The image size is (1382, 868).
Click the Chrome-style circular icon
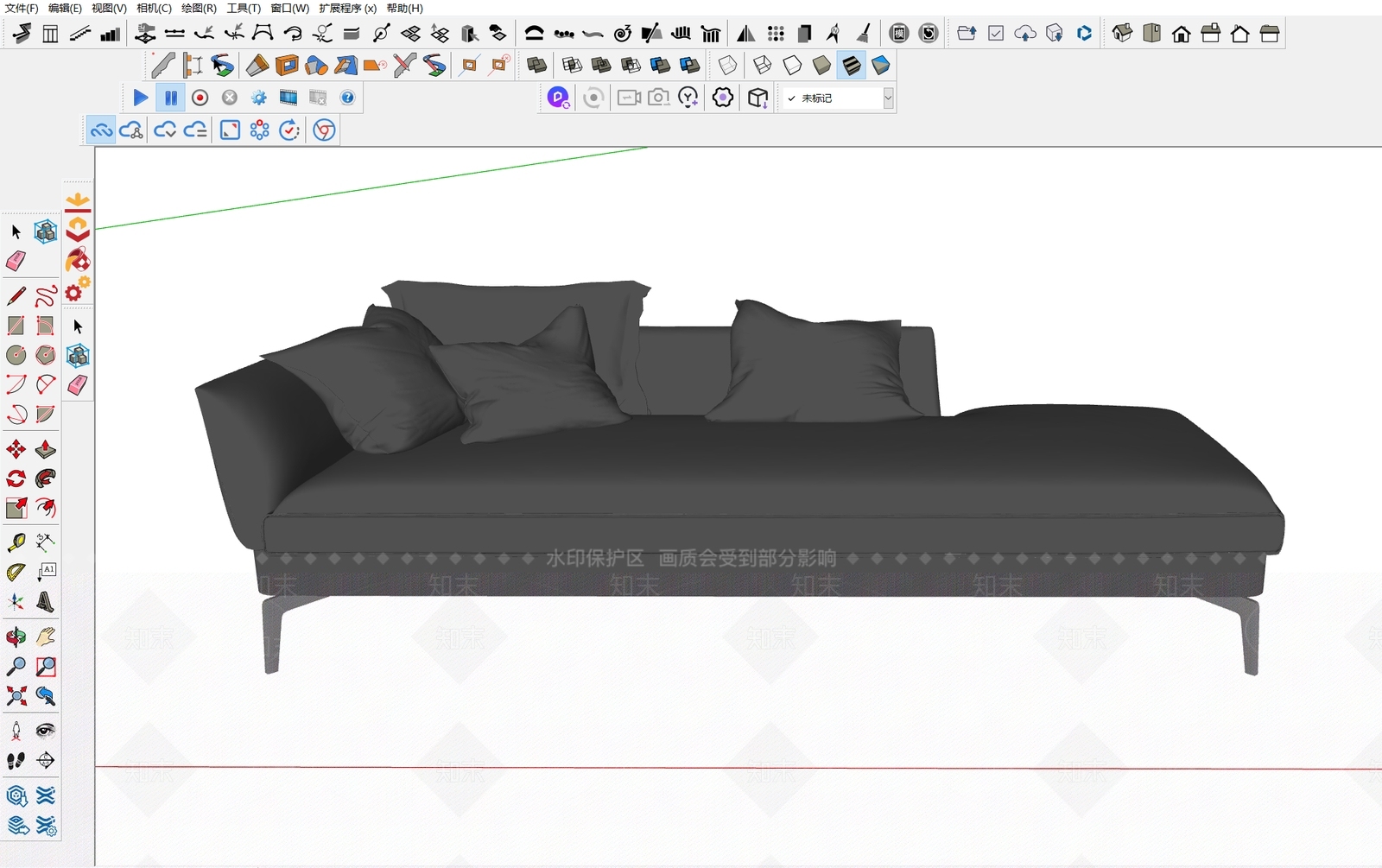click(x=324, y=130)
